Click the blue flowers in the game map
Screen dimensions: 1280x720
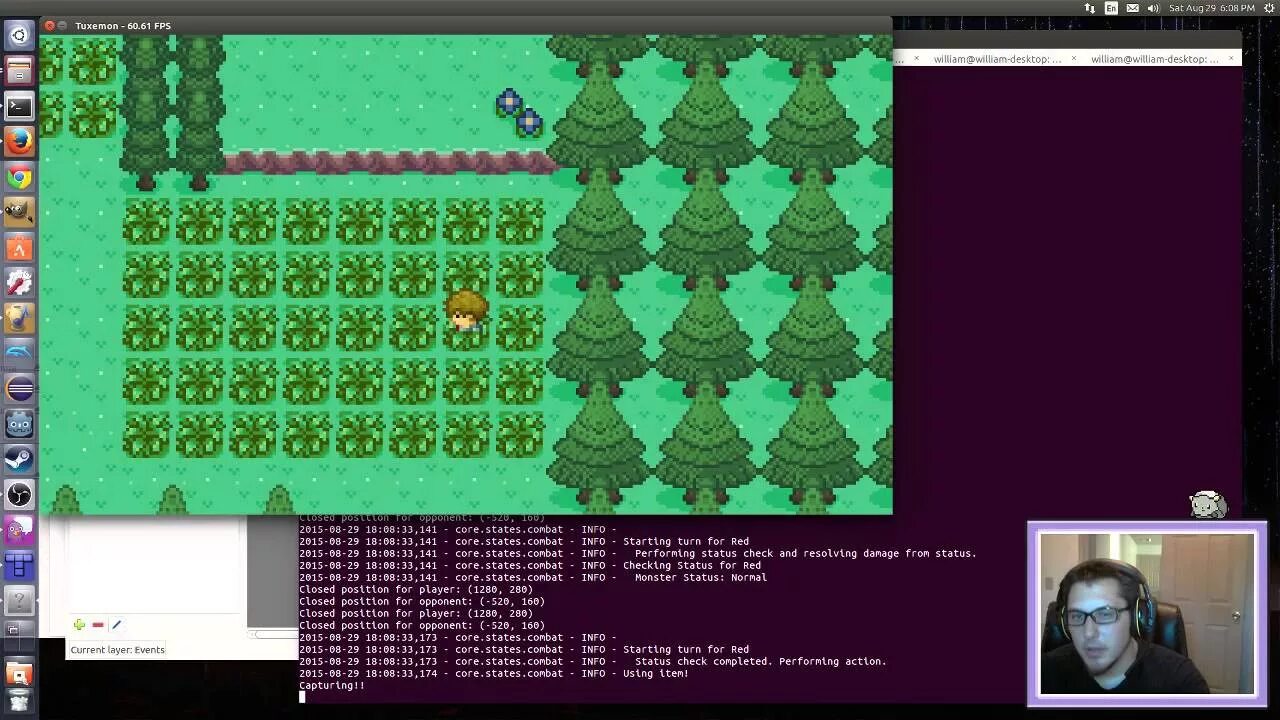click(x=519, y=113)
